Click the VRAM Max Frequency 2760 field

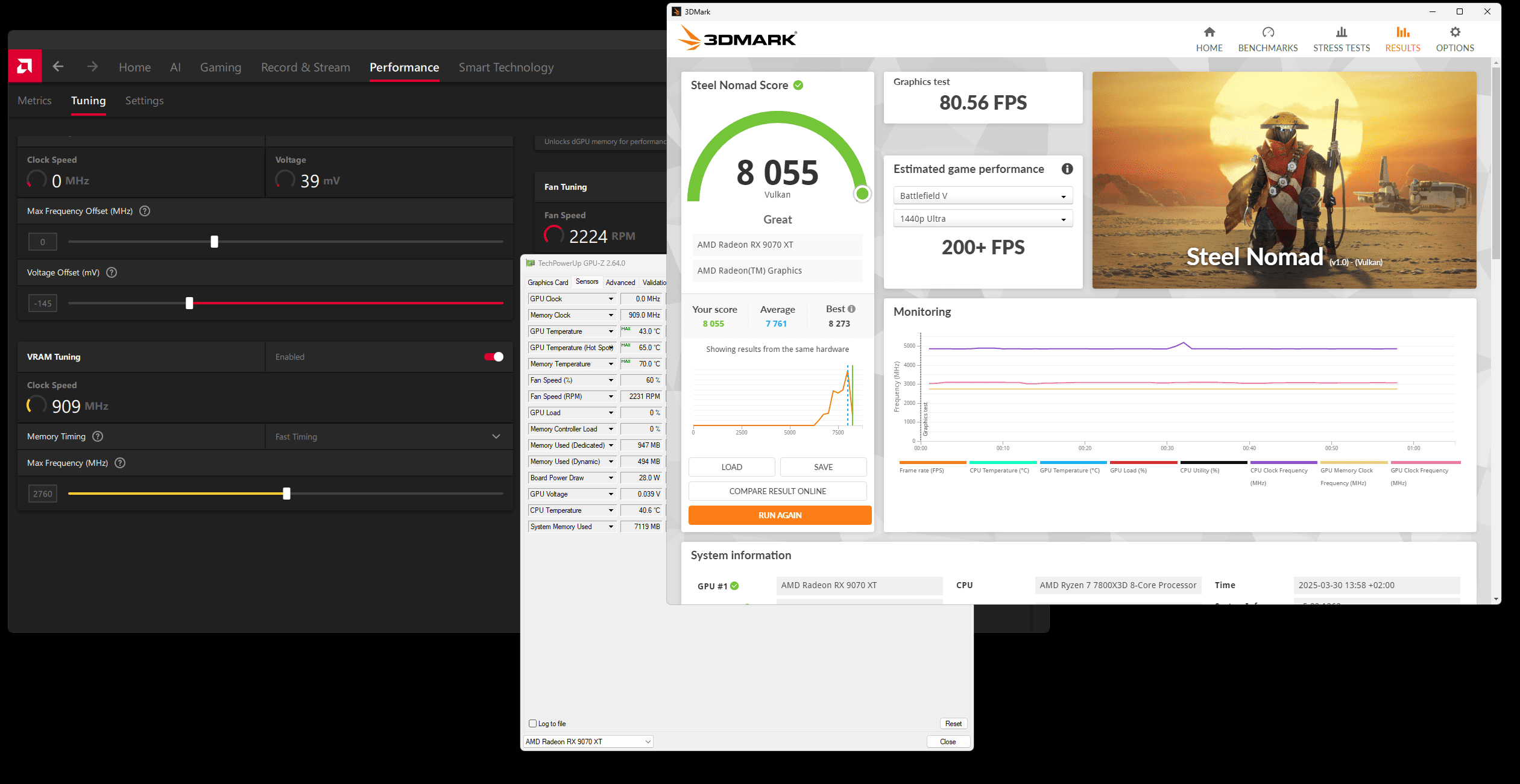43,494
